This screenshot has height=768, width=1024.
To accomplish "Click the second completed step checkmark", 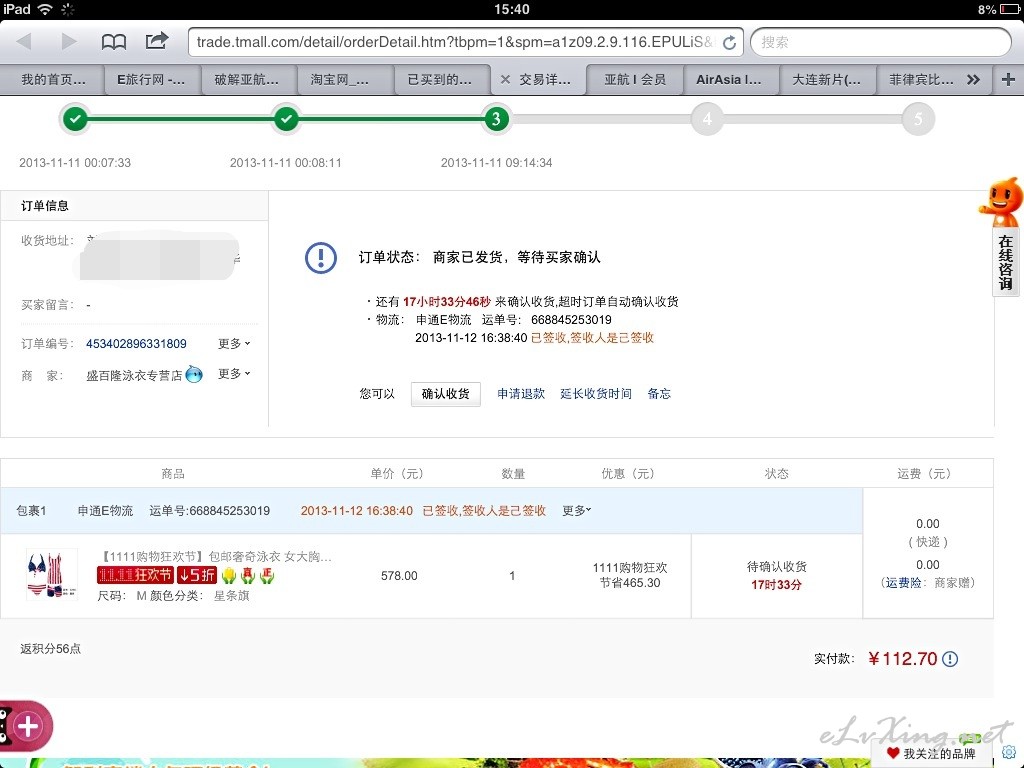I will coord(286,119).
